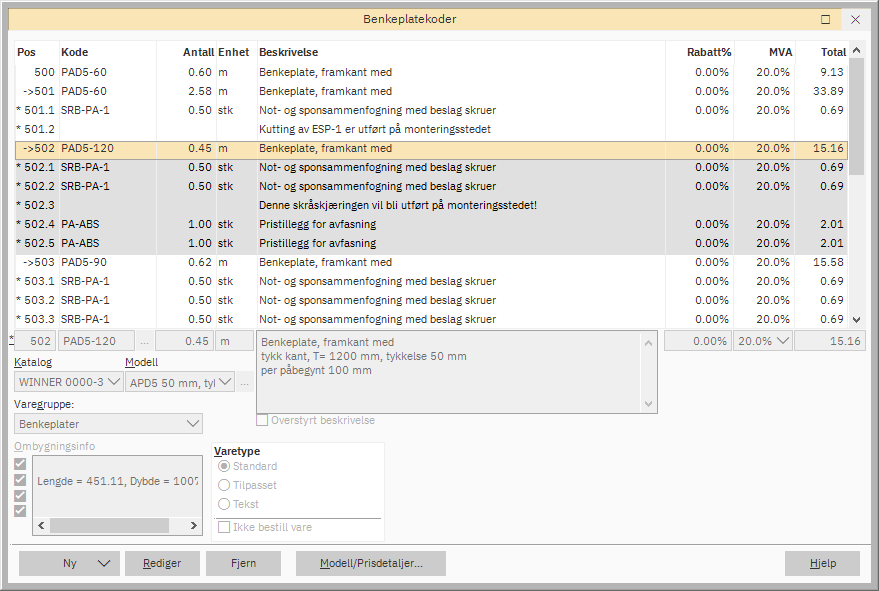
Task: Click the ellipsis button beside Modell dropdown
Action: coord(245,382)
